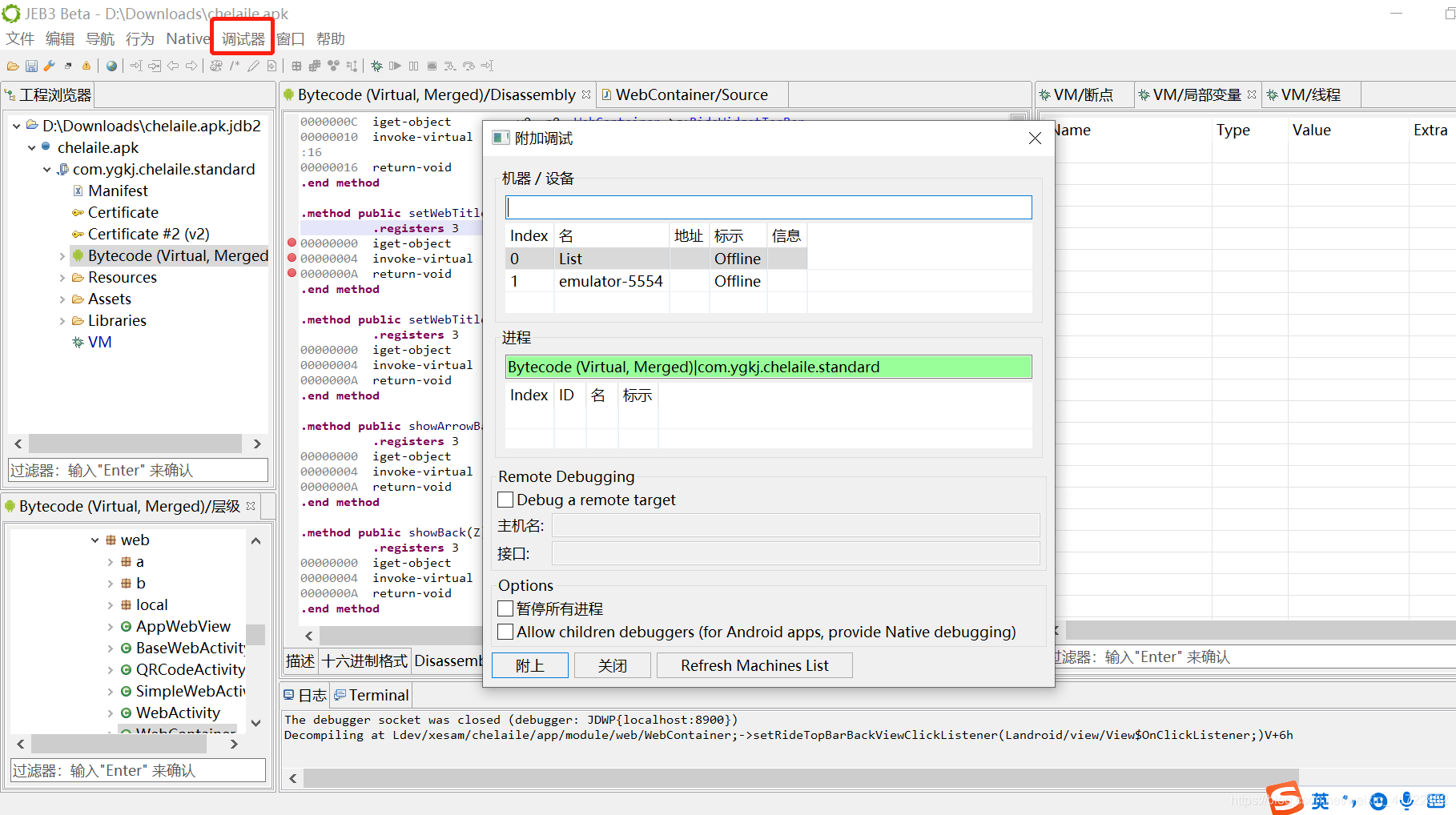Close the Bytecode Disassembly tab via X
The image size is (1456, 815).
click(586, 94)
